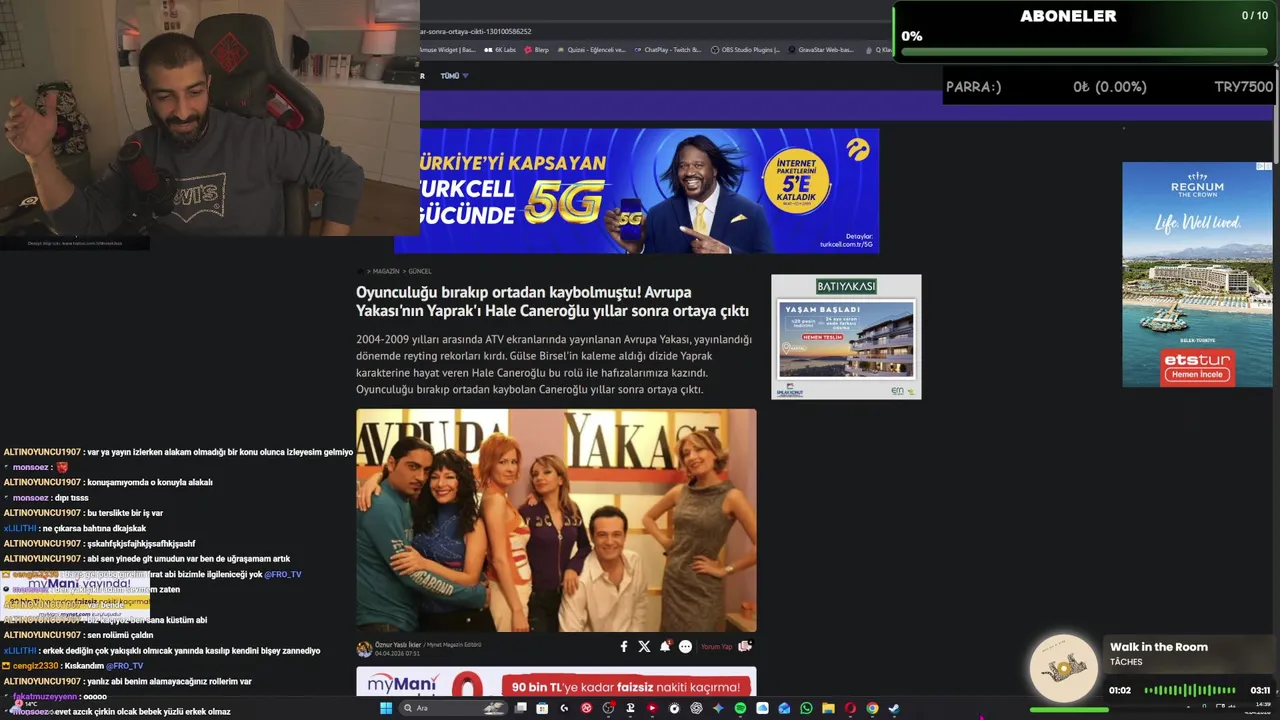Click the taskbar clock showing 14:39
The width and height of the screenshot is (1280, 720).
pyautogui.click(x=1262, y=705)
